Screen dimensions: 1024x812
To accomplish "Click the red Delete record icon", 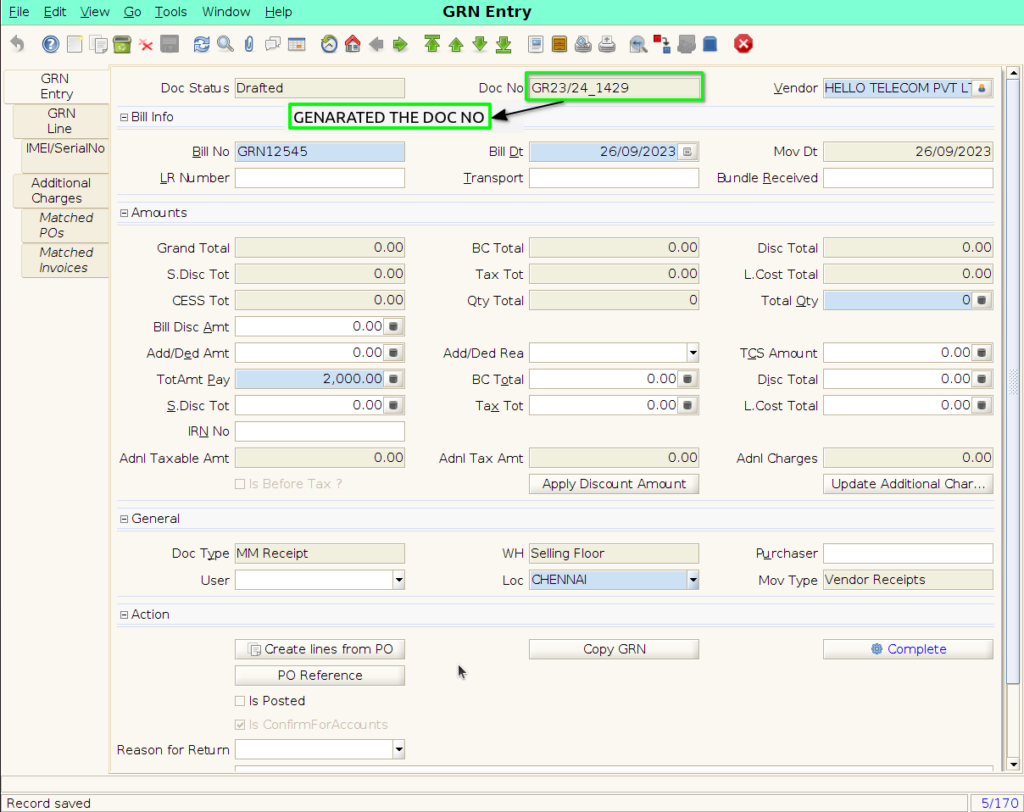I will (146, 45).
